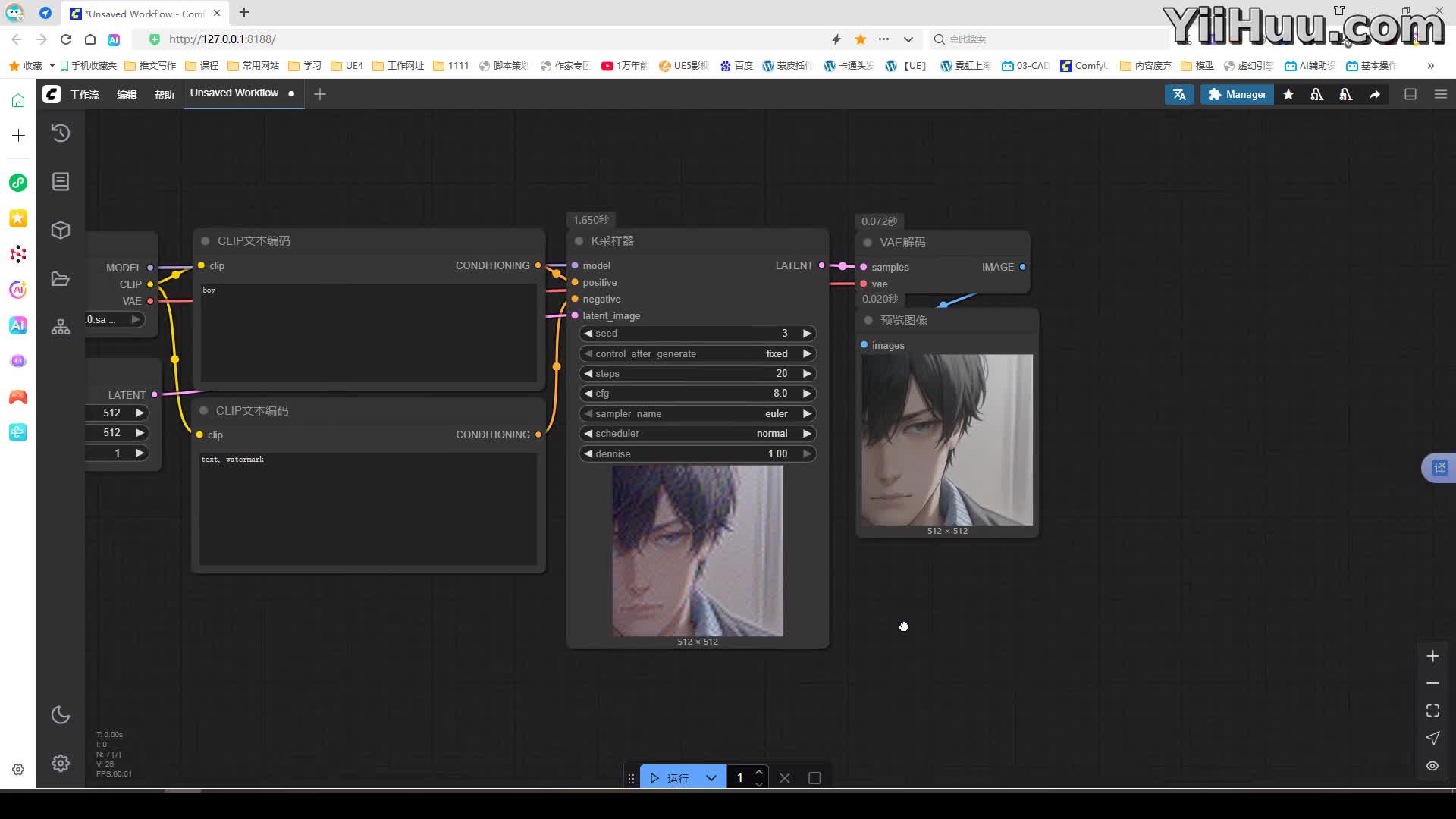
Task: Open the workflows folder icon
Action: click(61, 279)
